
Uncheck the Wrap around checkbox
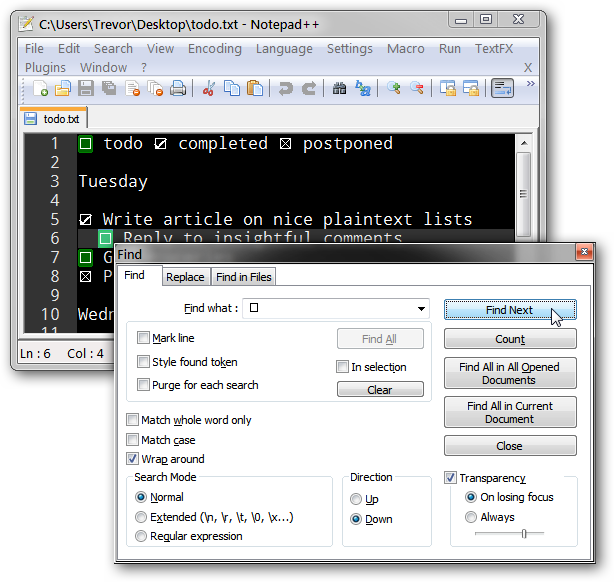click(132, 459)
